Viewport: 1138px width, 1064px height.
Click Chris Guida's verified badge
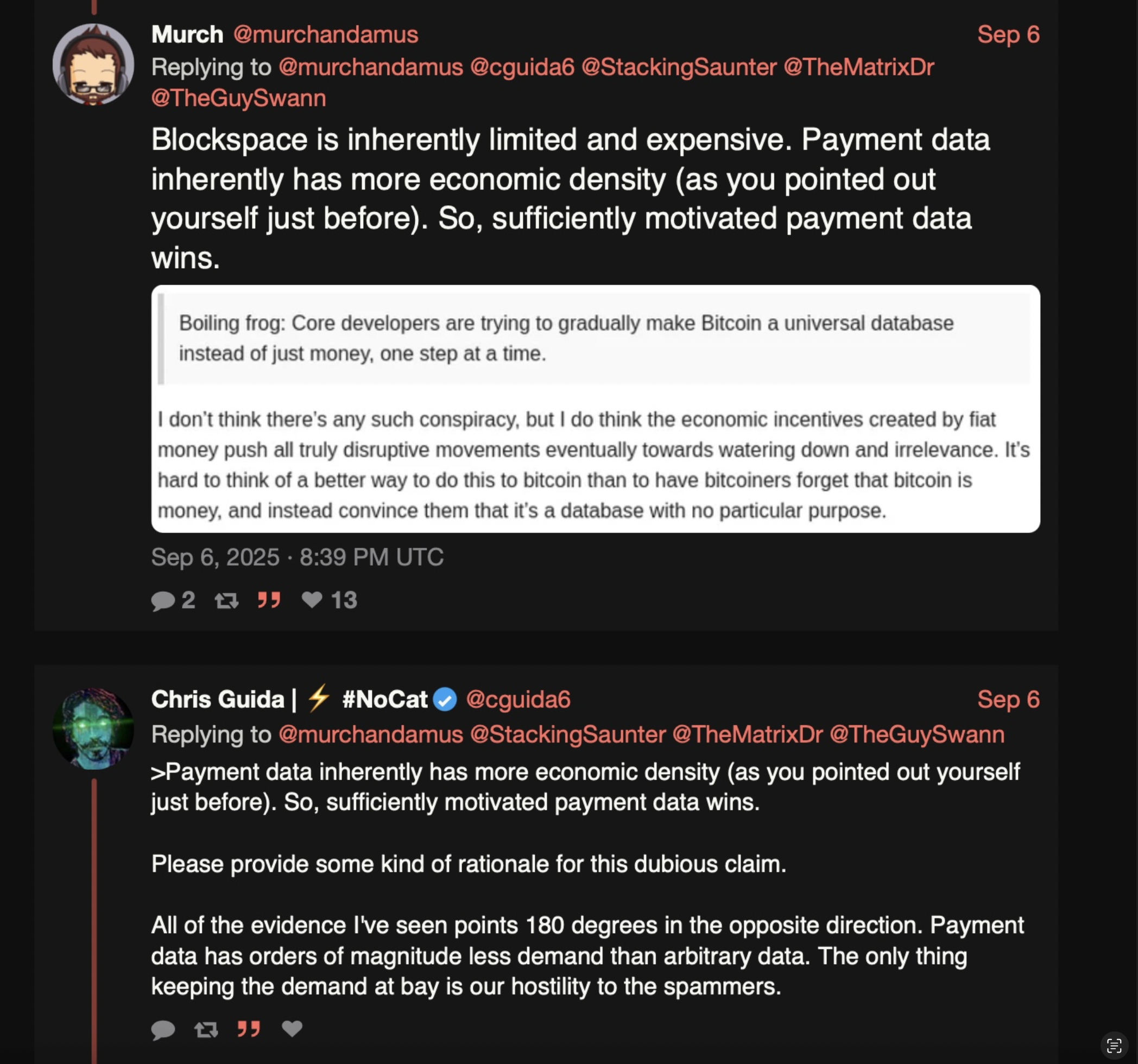pyautogui.click(x=445, y=699)
